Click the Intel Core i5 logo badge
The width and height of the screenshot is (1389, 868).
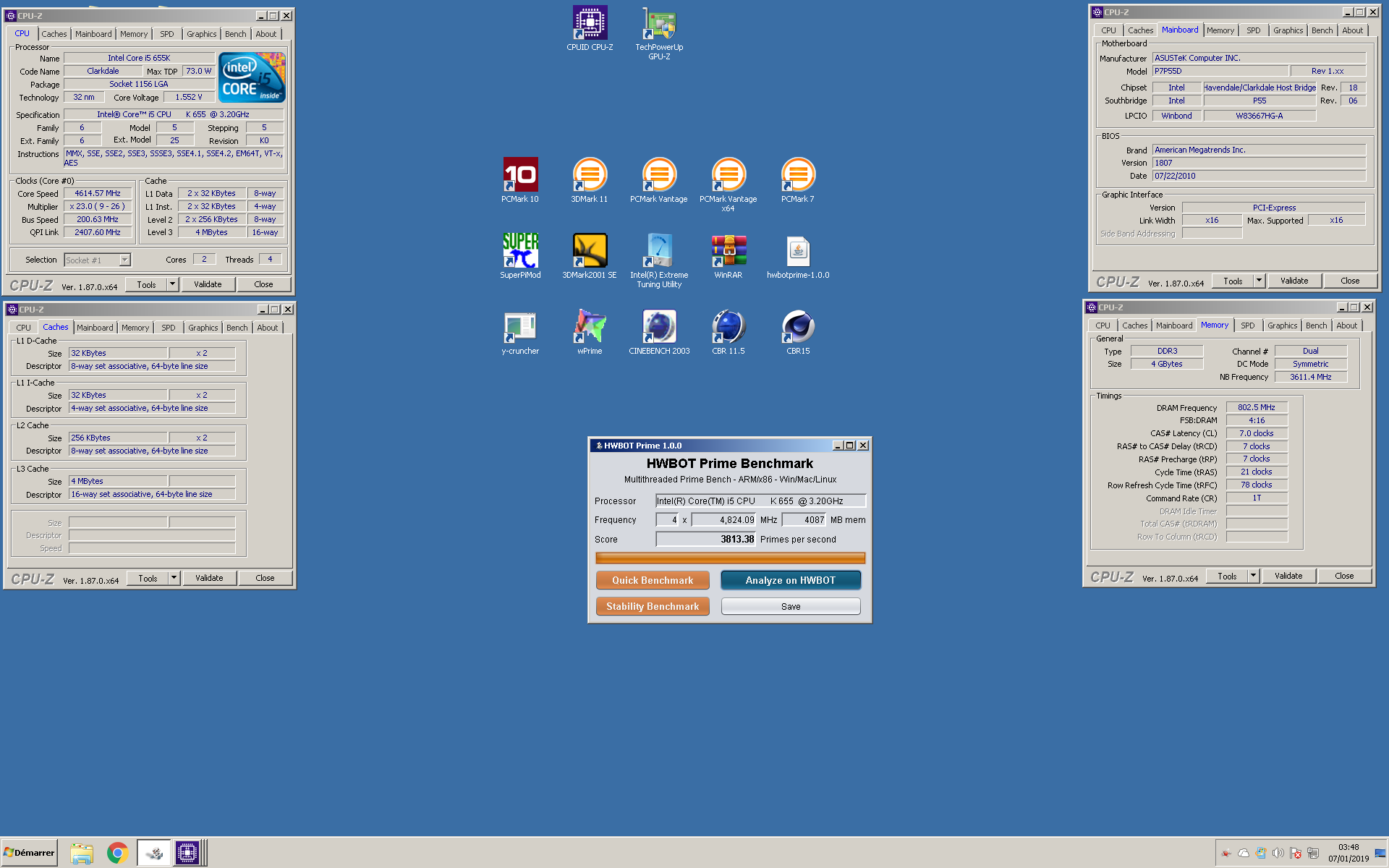pyautogui.click(x=252, y=77)
